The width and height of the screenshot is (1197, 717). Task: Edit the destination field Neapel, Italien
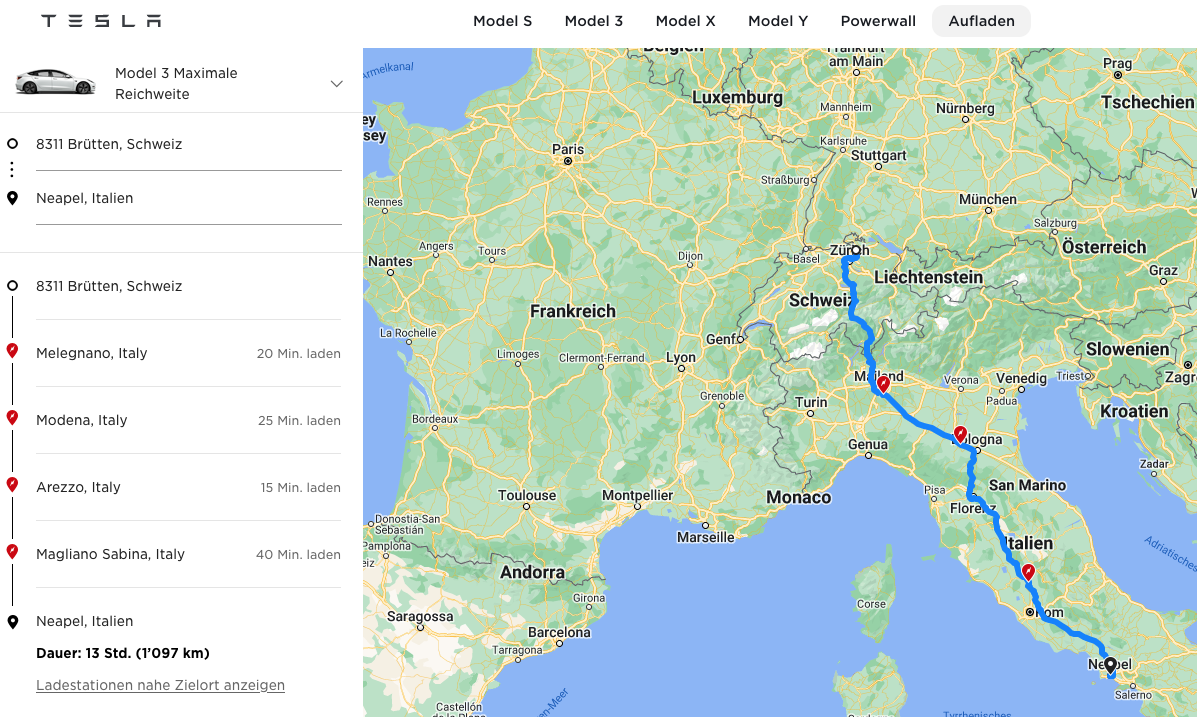pyautogui.click(x=189, y=199)
